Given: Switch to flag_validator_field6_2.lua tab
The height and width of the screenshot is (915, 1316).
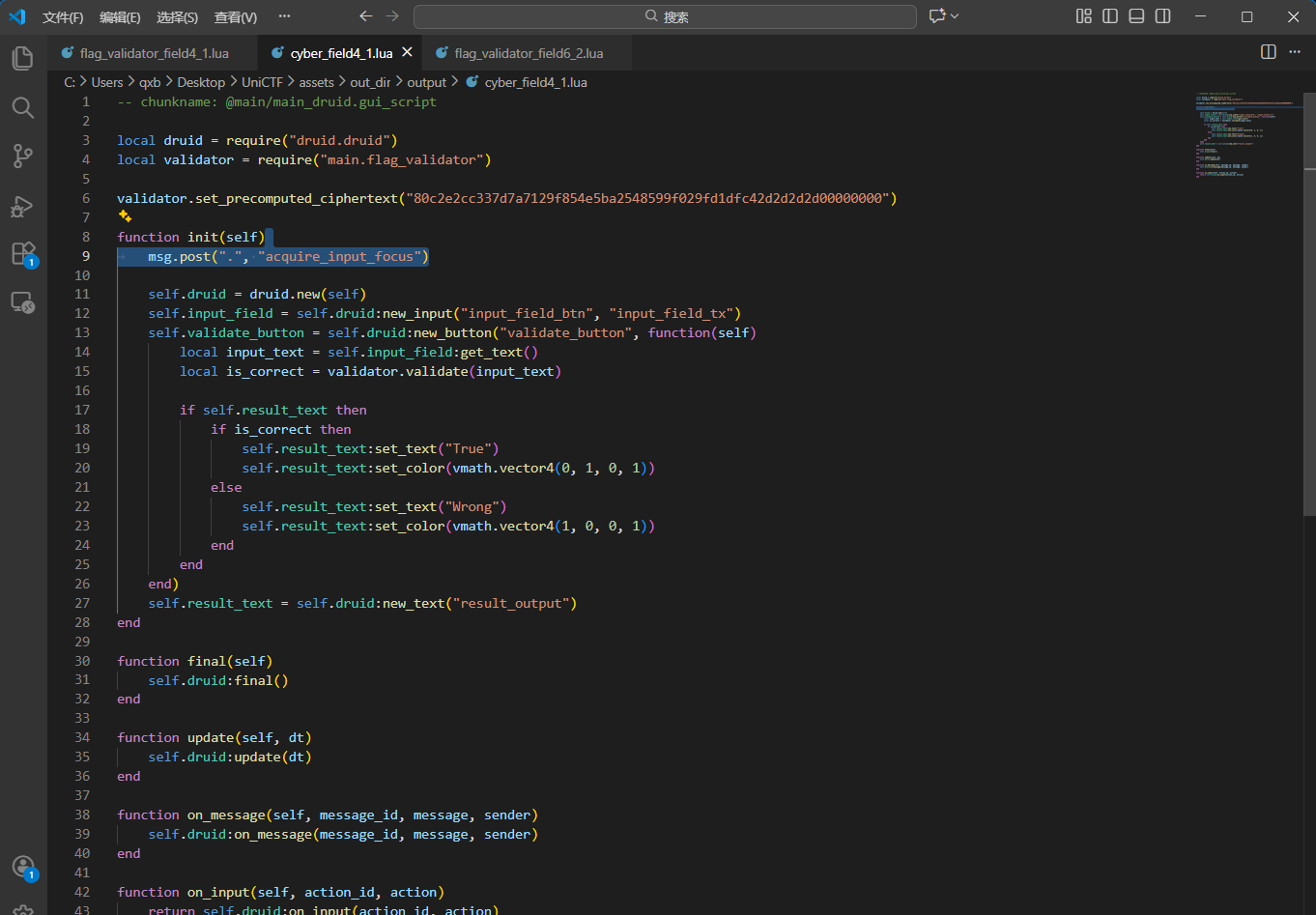Looking at the screenshot, I should tap(529, 53).
